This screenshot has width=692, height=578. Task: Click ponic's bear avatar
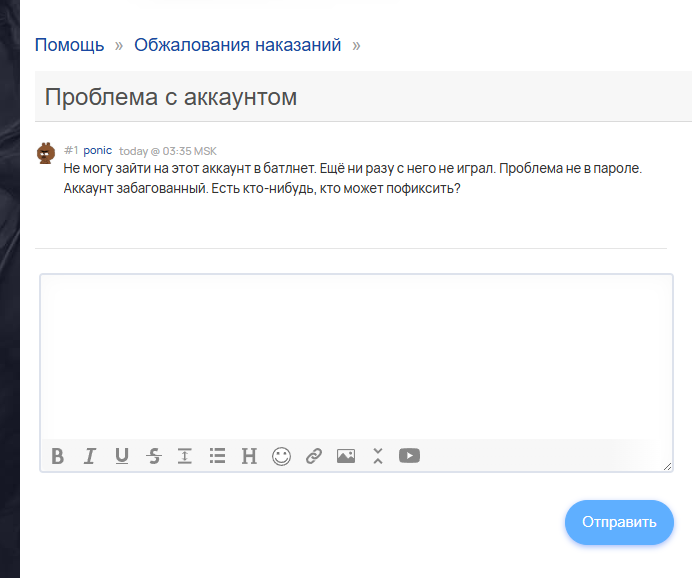tap(46, 153)
